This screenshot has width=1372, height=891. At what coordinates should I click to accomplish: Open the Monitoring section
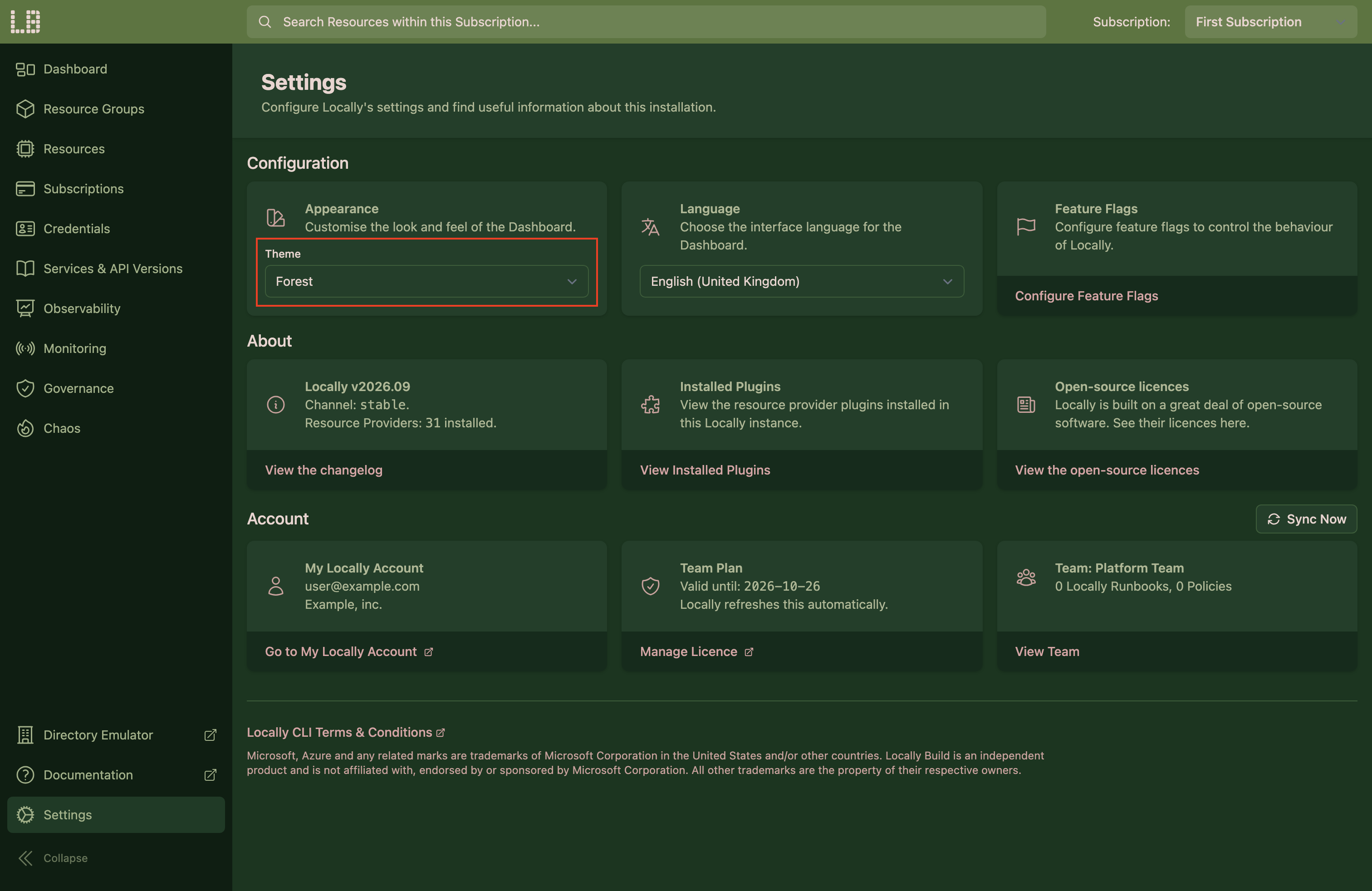116,348
